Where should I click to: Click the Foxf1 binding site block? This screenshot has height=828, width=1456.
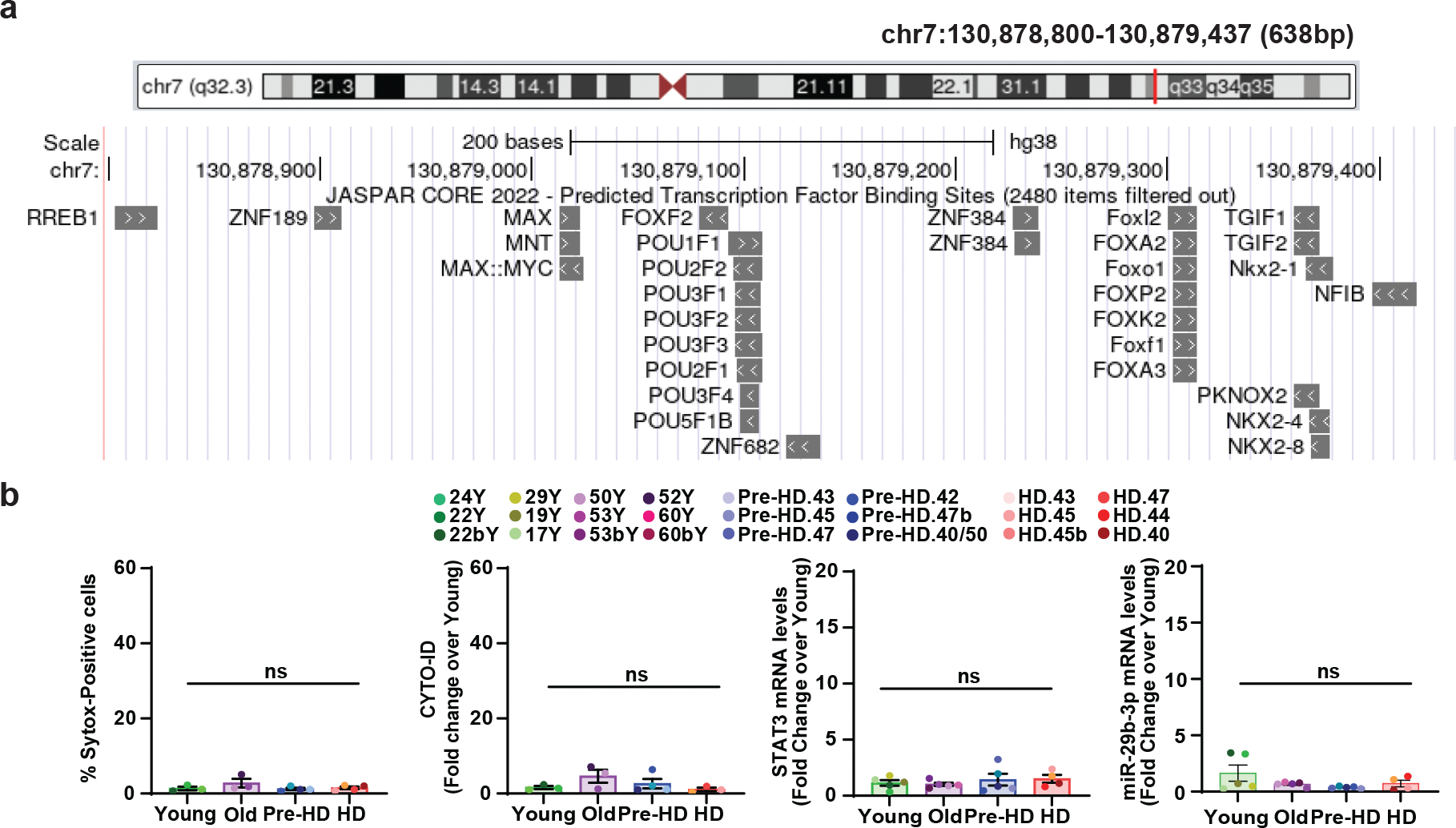coord(1185,344)
